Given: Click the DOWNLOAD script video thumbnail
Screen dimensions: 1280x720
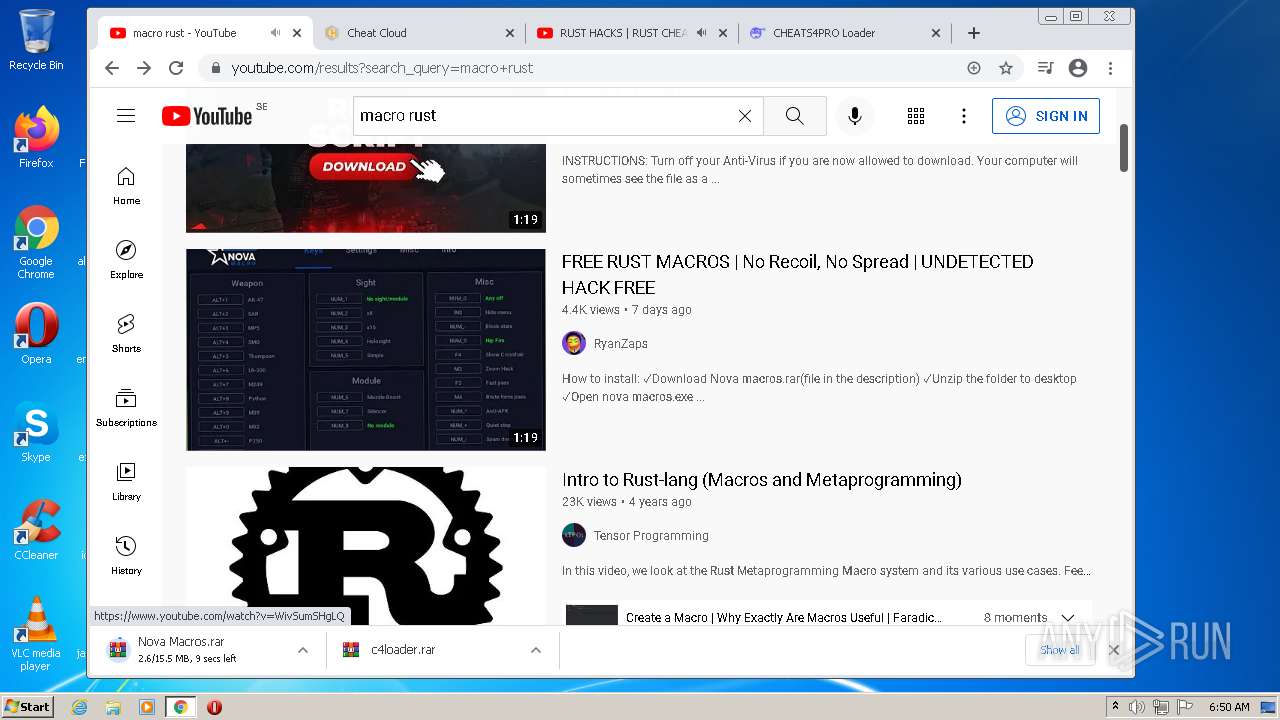Looking at the screenshot, I should pos(366,188).
